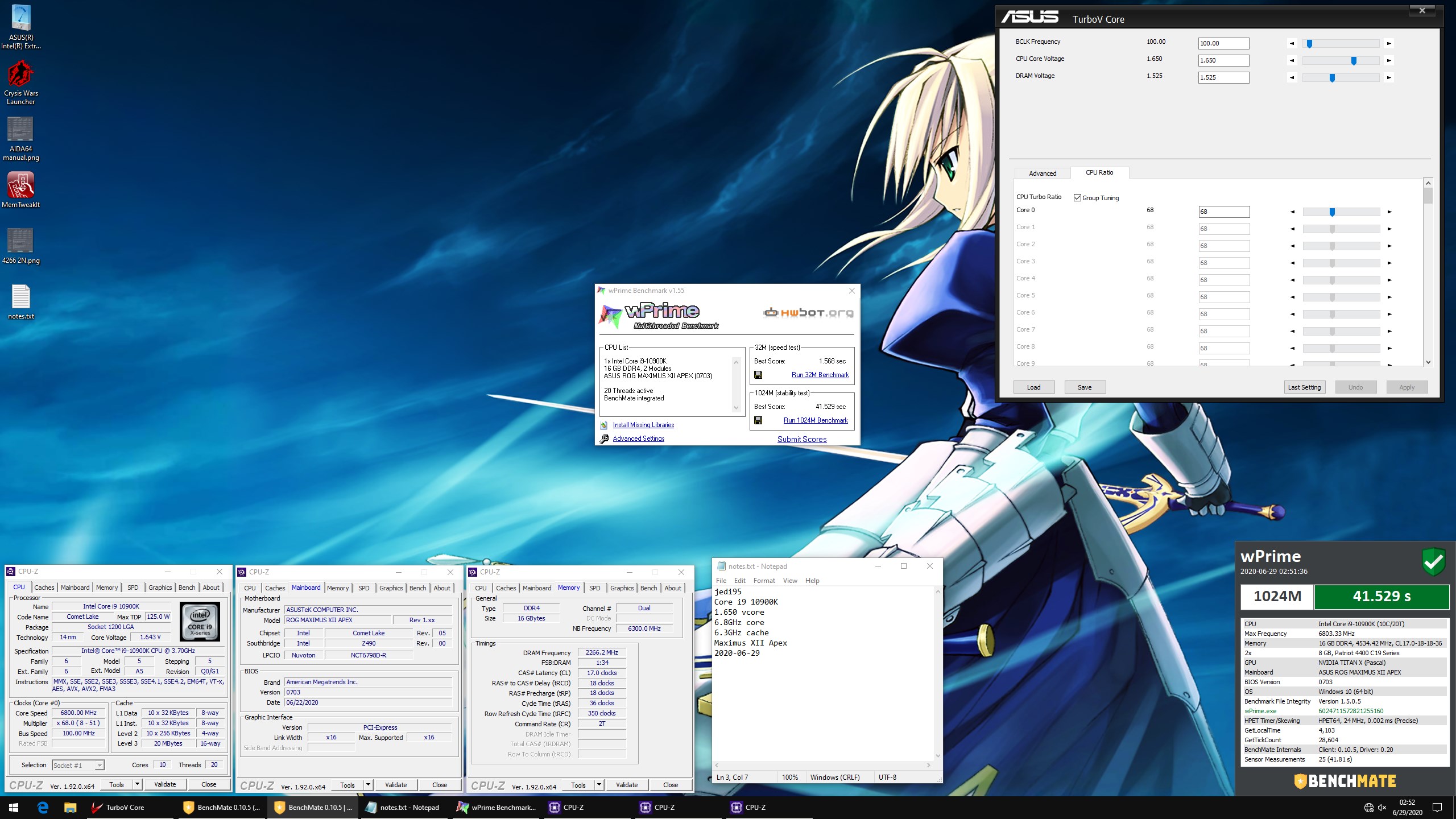Open Bench tab in Memory CPU-Z window
The height and width of the screenshot is (819, 1456).
coord(648,588)
